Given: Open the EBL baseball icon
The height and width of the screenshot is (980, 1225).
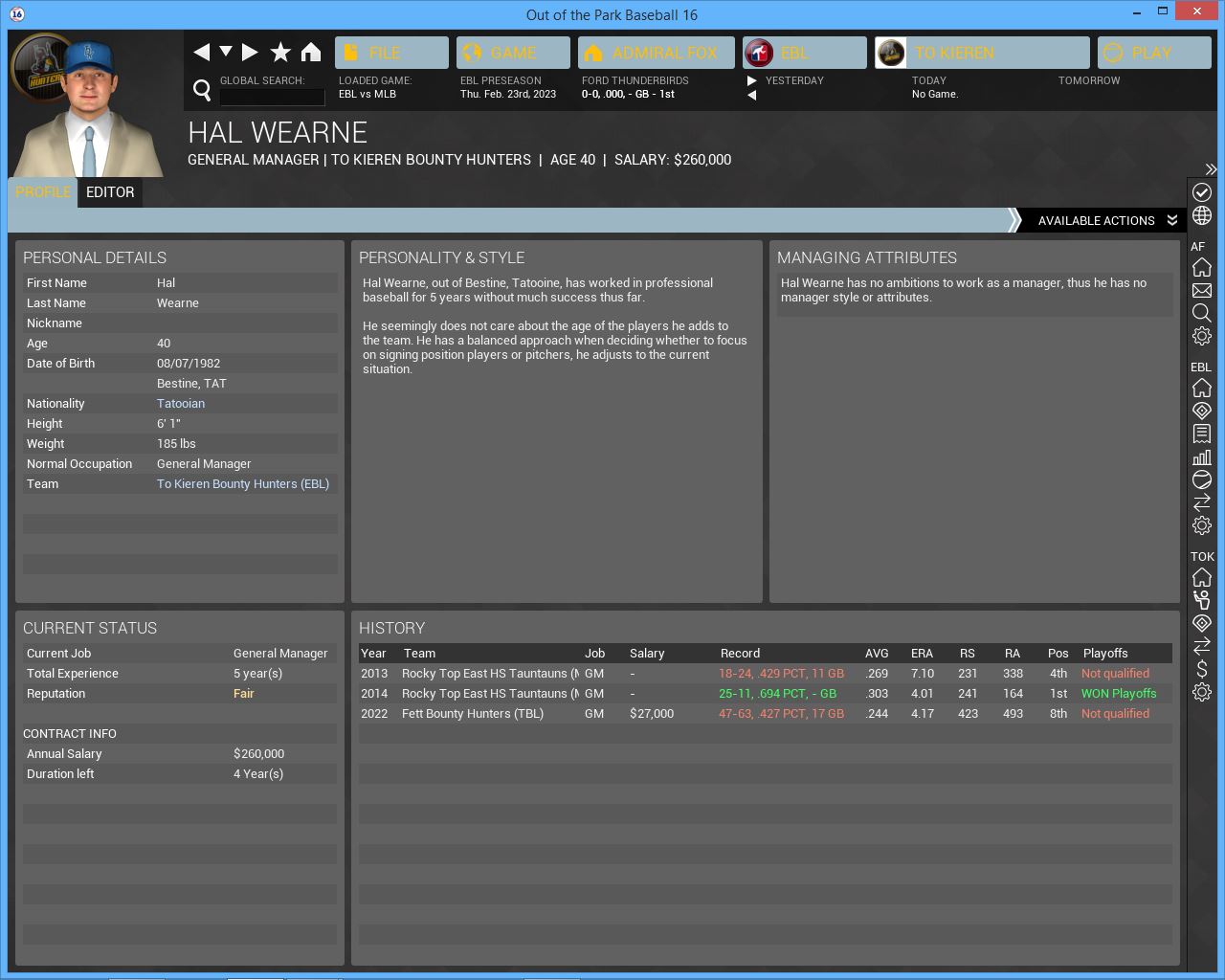Looking at the screenshot, I should pyautogui.click(x=1202, y=479).
